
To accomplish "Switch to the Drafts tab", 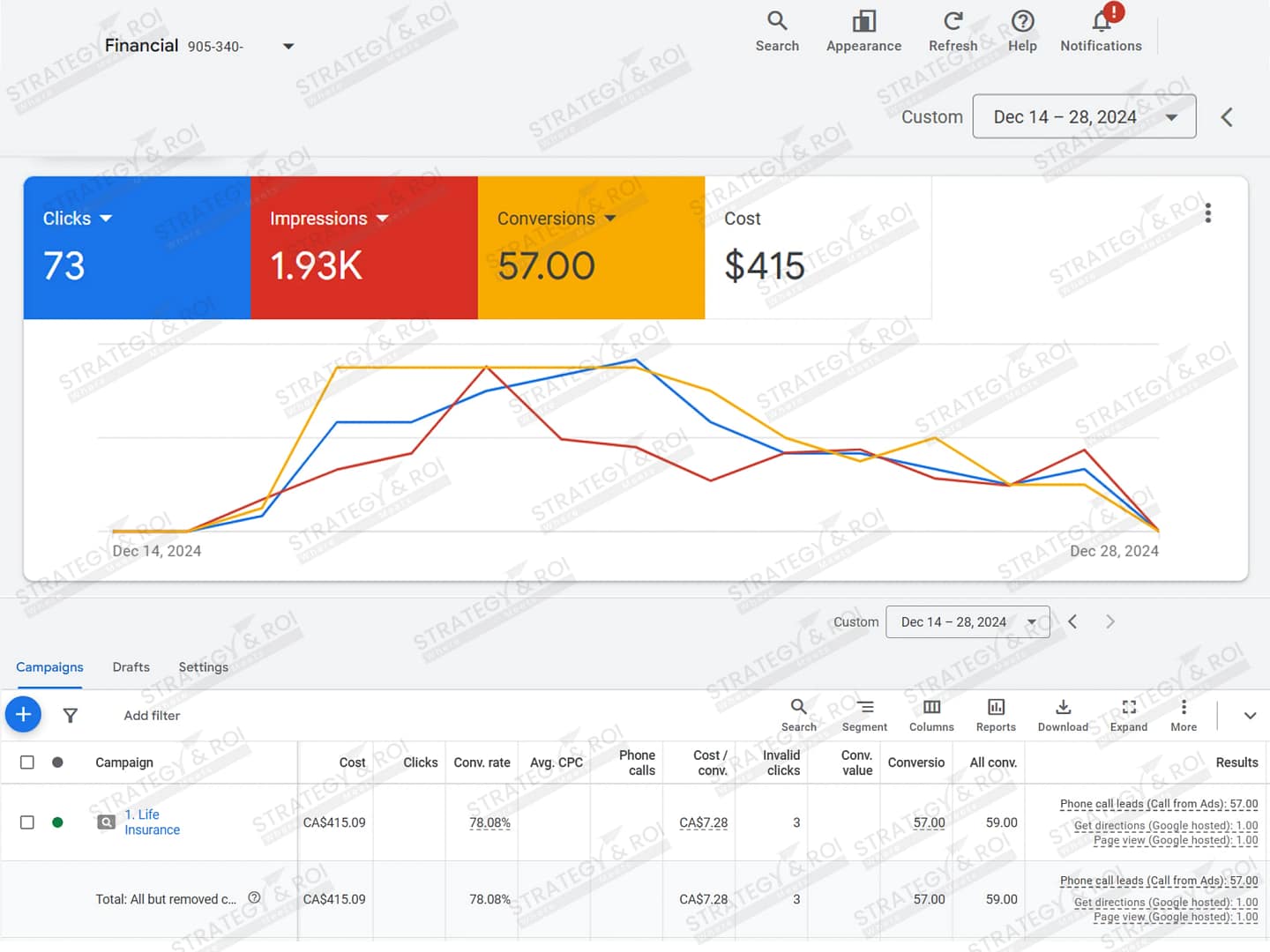I will 131,667.
